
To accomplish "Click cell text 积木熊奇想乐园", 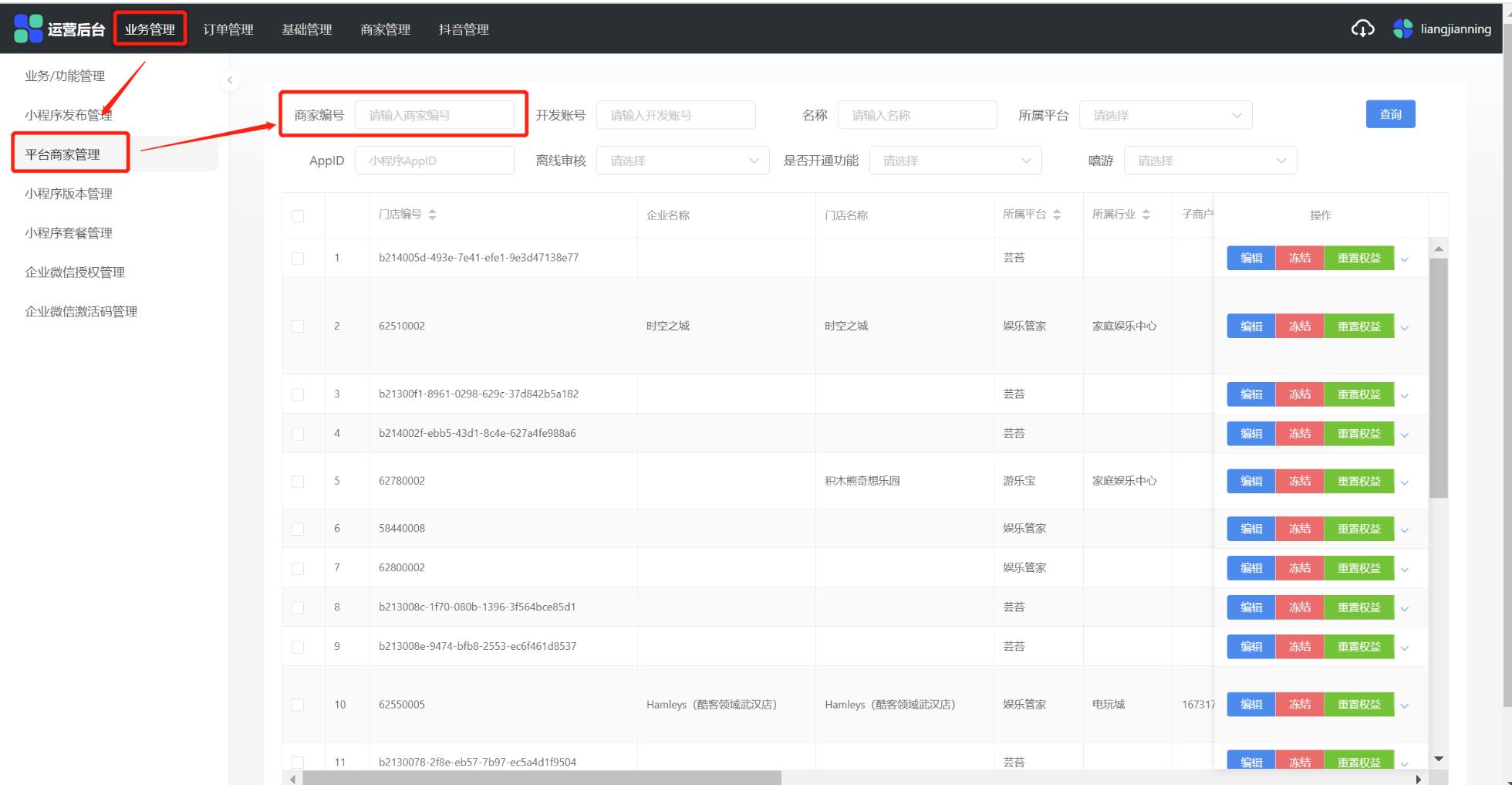I will click(x=862, y=481).
